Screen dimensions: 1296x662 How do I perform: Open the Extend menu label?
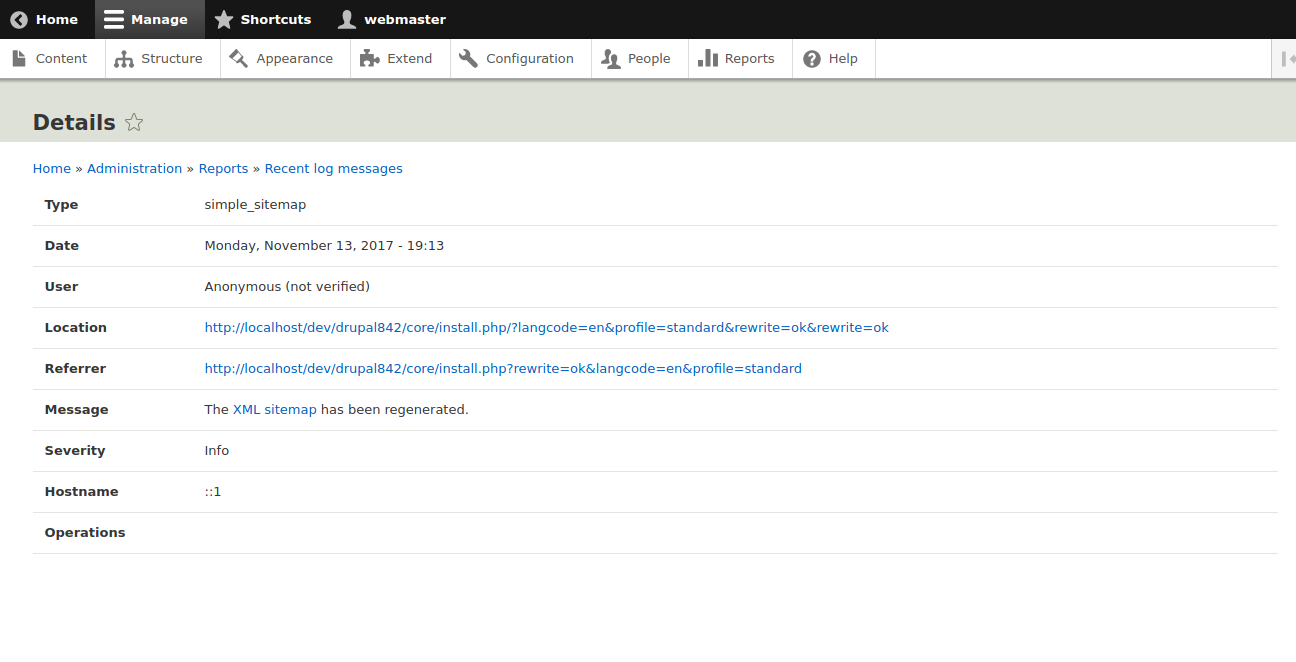click(410, 59)
